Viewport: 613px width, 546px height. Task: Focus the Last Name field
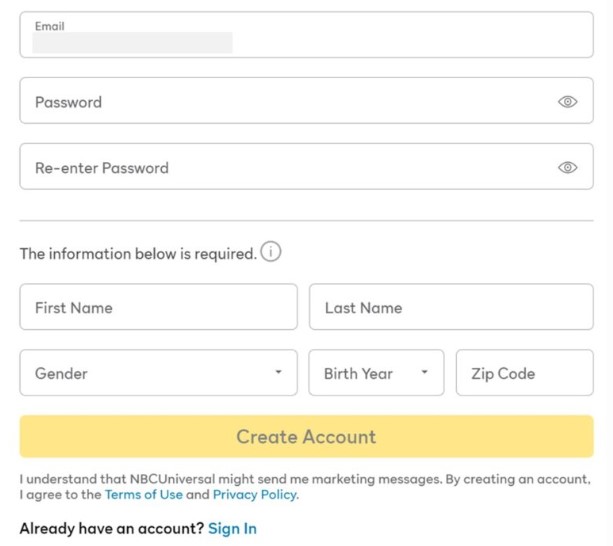point(450,308)
